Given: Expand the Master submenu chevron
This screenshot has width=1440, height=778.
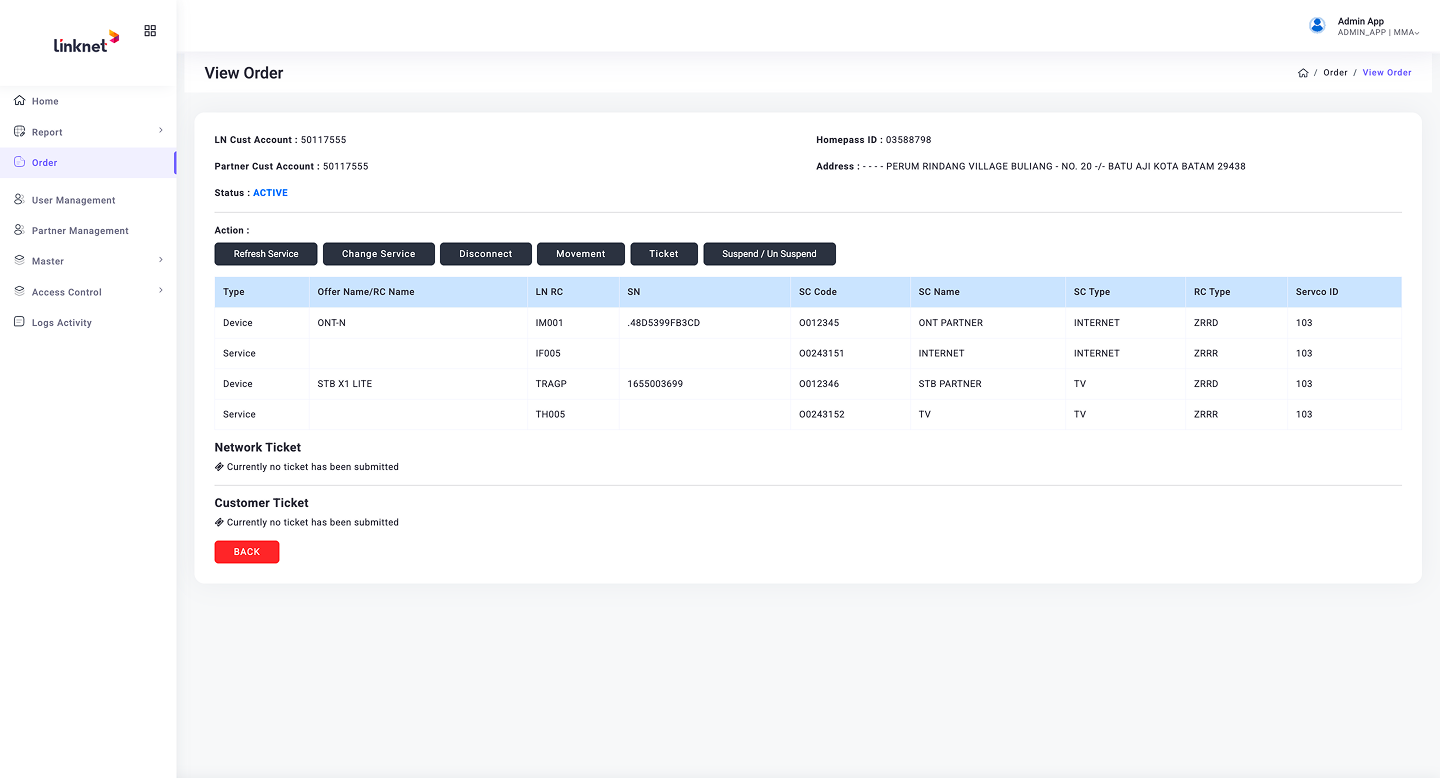Looking at the screenshot, I should pos(161,260).
